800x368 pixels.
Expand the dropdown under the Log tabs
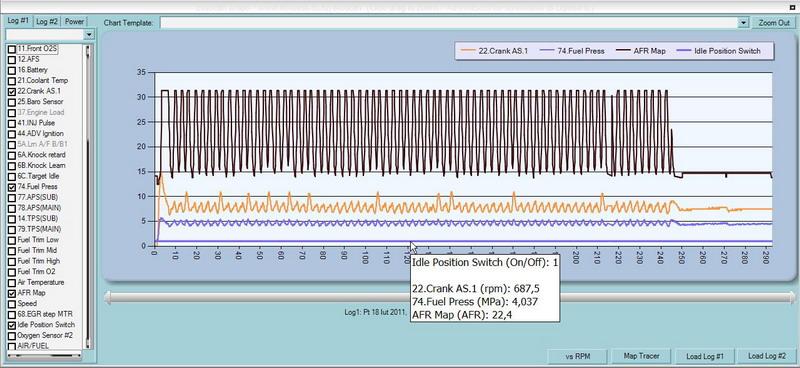pos(89,34)
